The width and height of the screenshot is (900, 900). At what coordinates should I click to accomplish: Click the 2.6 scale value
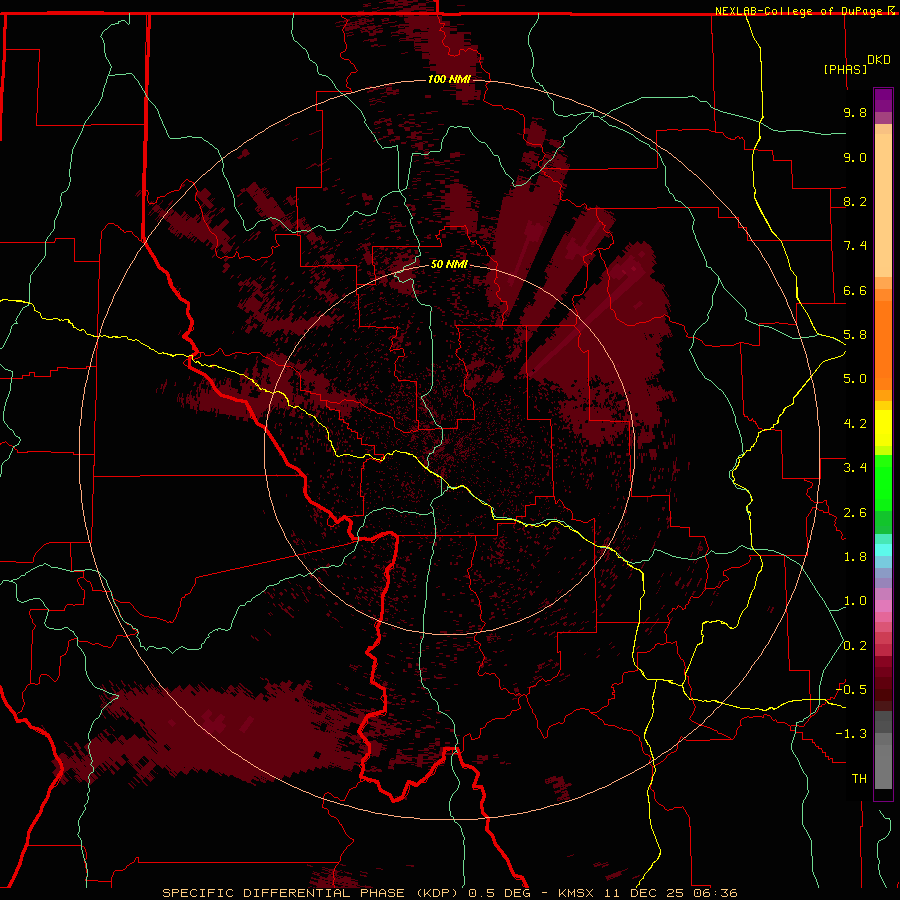tap(855, 513)
